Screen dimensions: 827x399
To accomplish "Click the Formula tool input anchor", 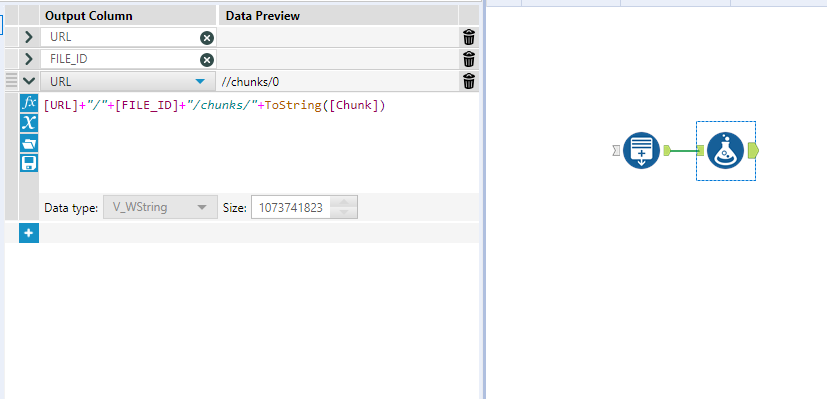I will [x=700, y=151].
